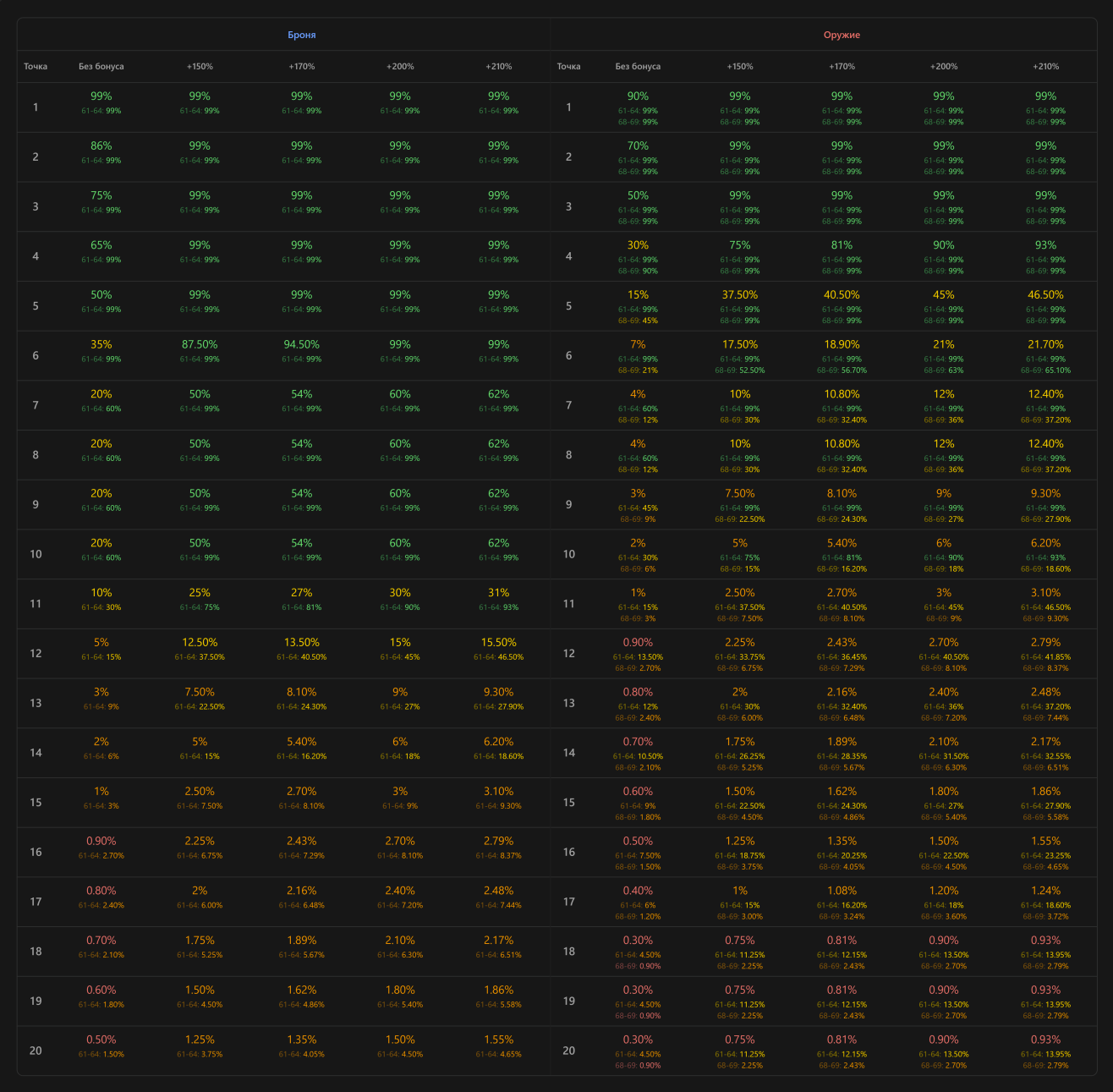Click the '61-64: 41.85%' sub-value
This screenshot has width=1113, height=1092.
click(1046, 657)
